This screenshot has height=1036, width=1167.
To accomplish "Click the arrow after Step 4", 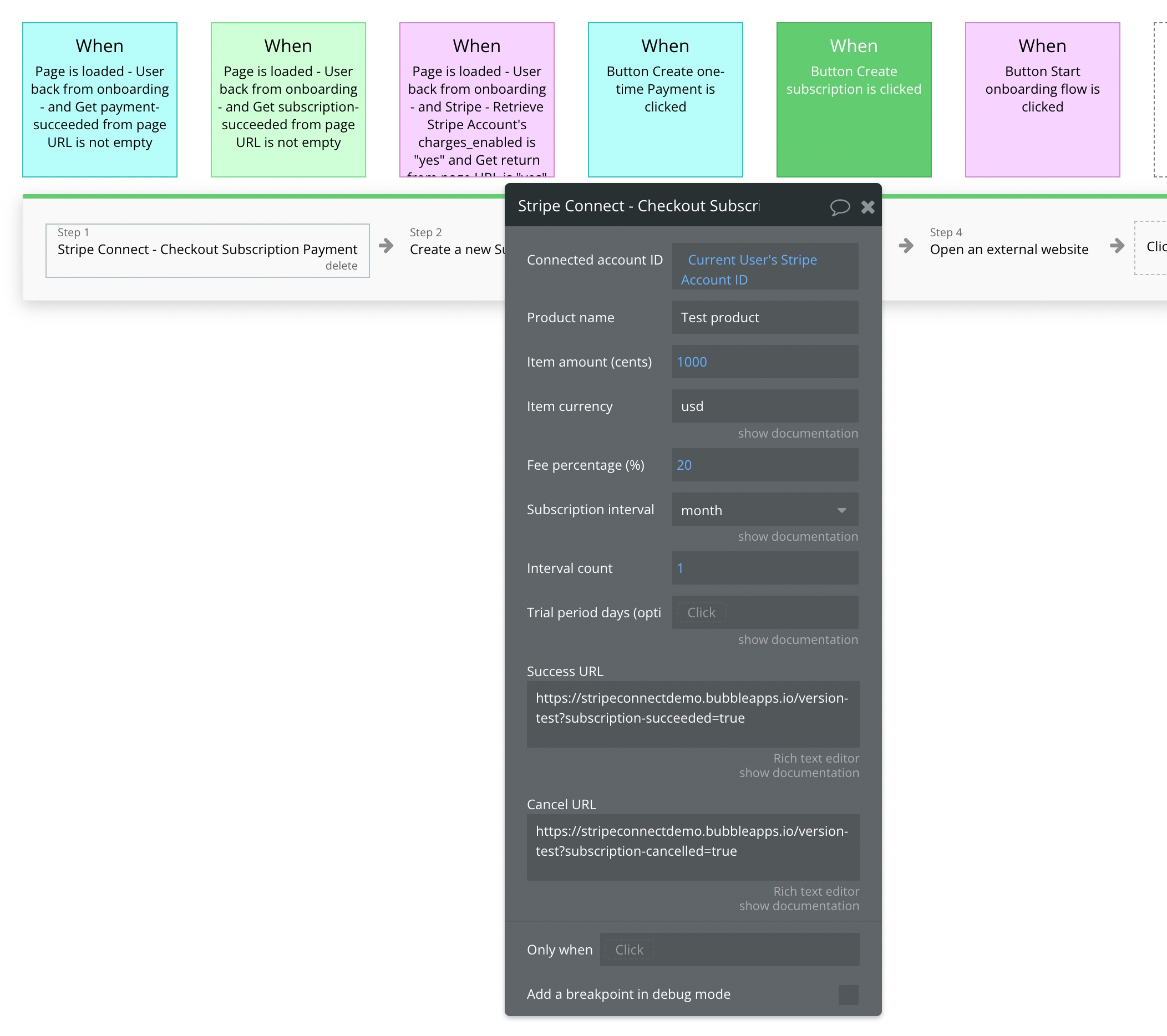I will (x=1117, y=246).
